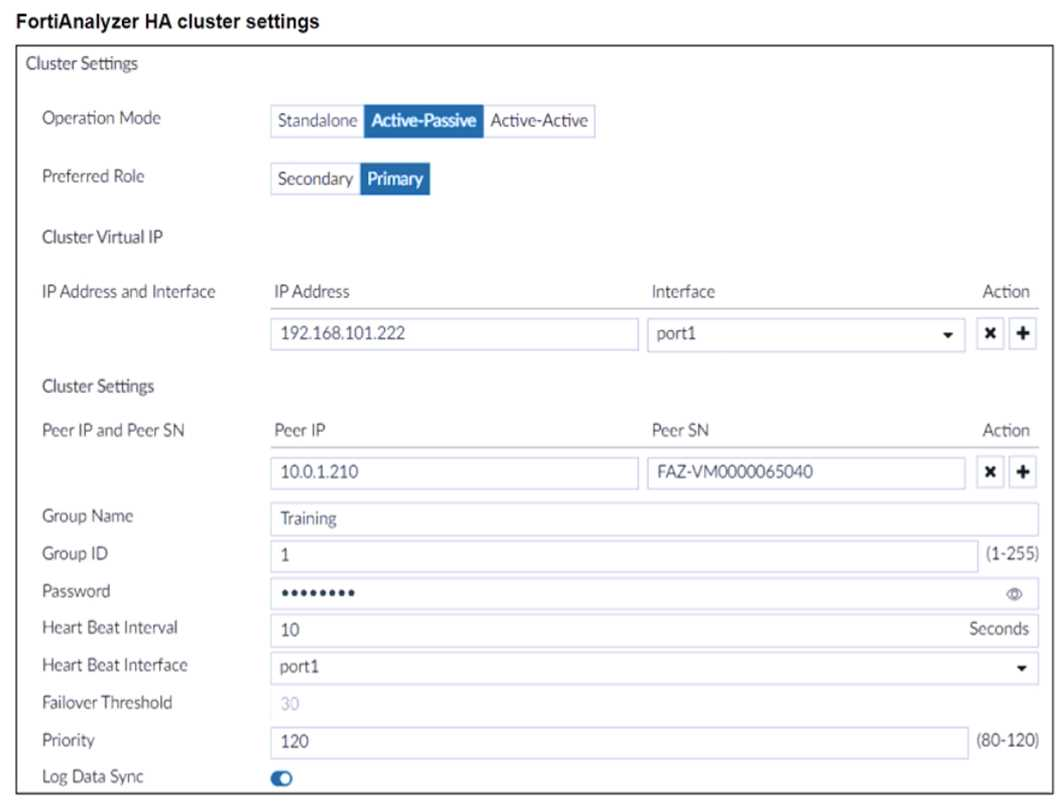The width and height of the screenshot is (1060, 803).
Task: Add another Cluster Virtual IP row
Action: pyautogui.click(x=1023, y=335)
